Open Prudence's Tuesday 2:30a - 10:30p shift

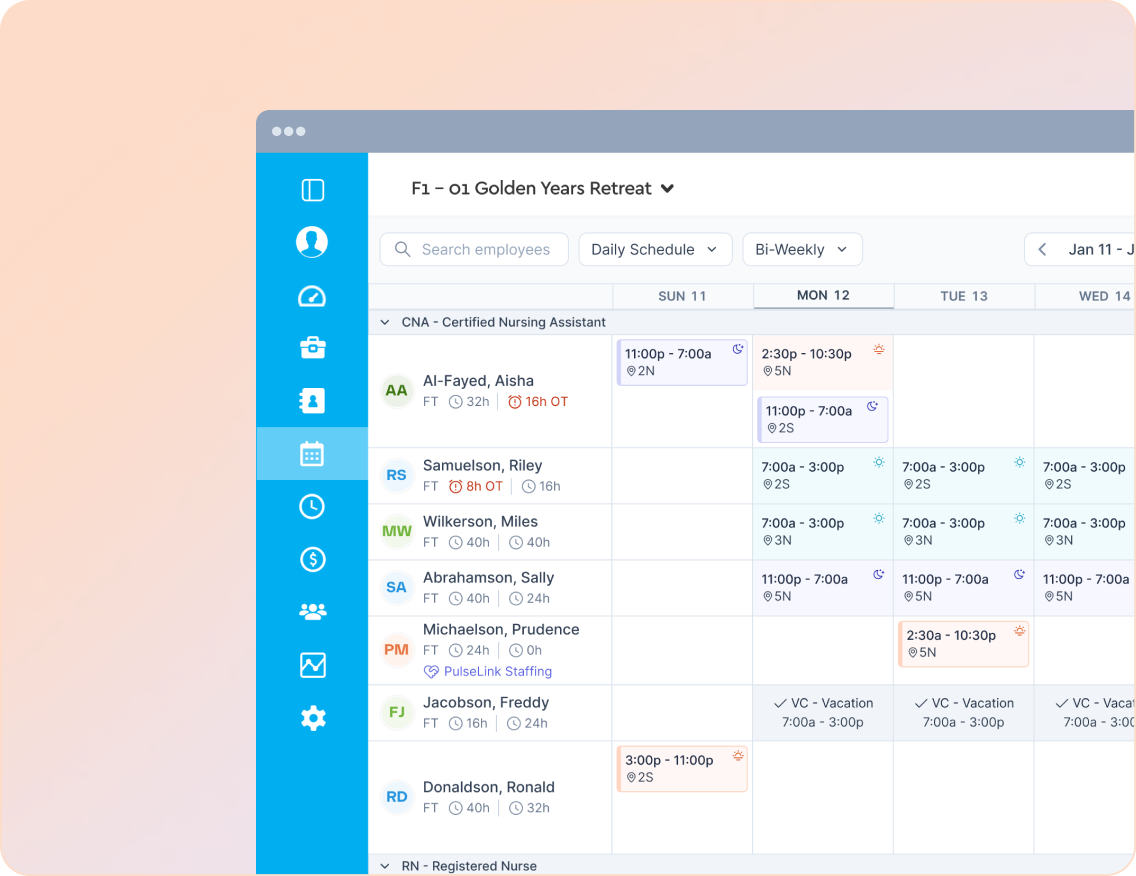tap(964, 643)
